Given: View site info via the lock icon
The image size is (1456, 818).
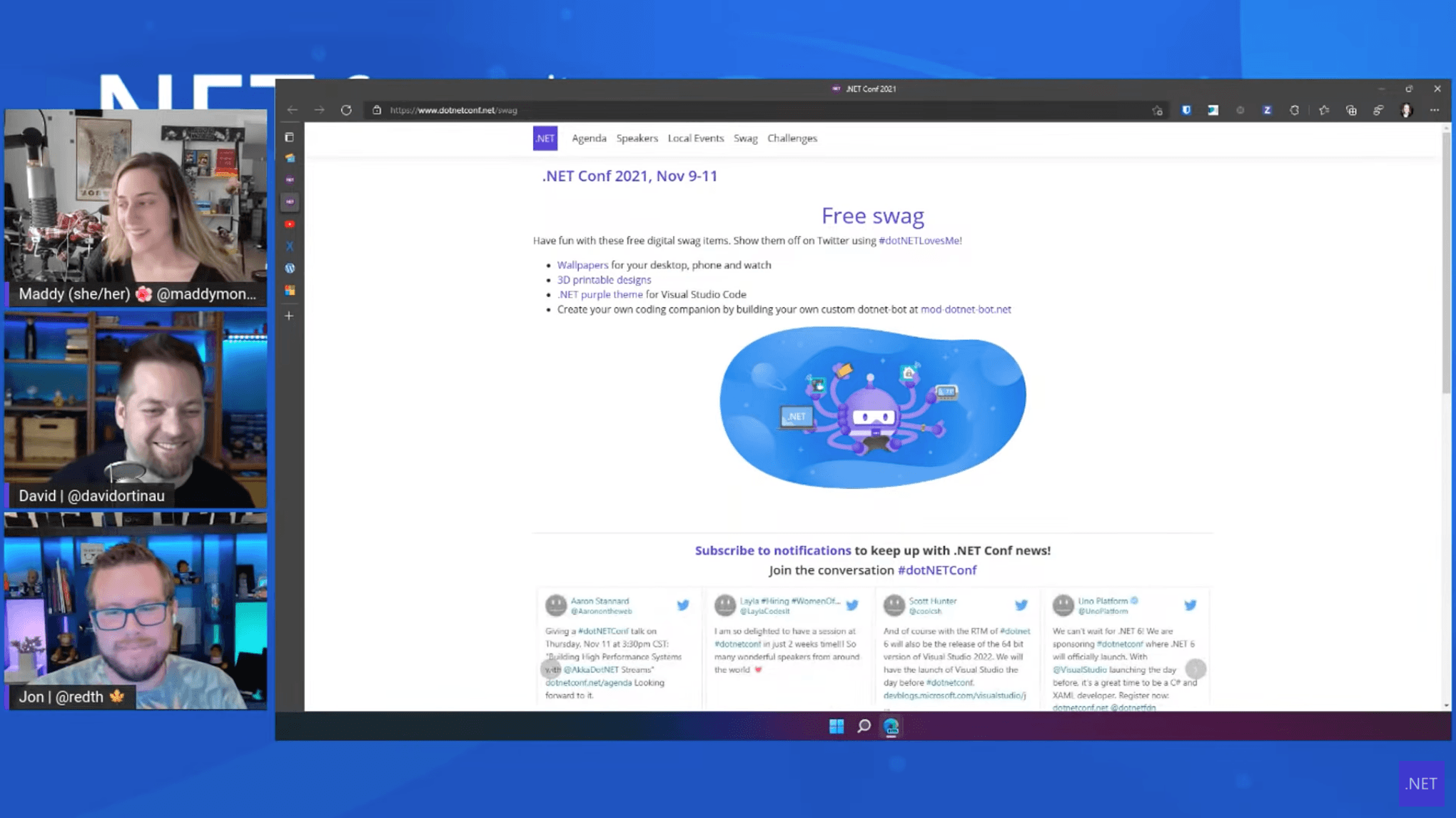Looking at the screenshot, I should pos(377,110).
